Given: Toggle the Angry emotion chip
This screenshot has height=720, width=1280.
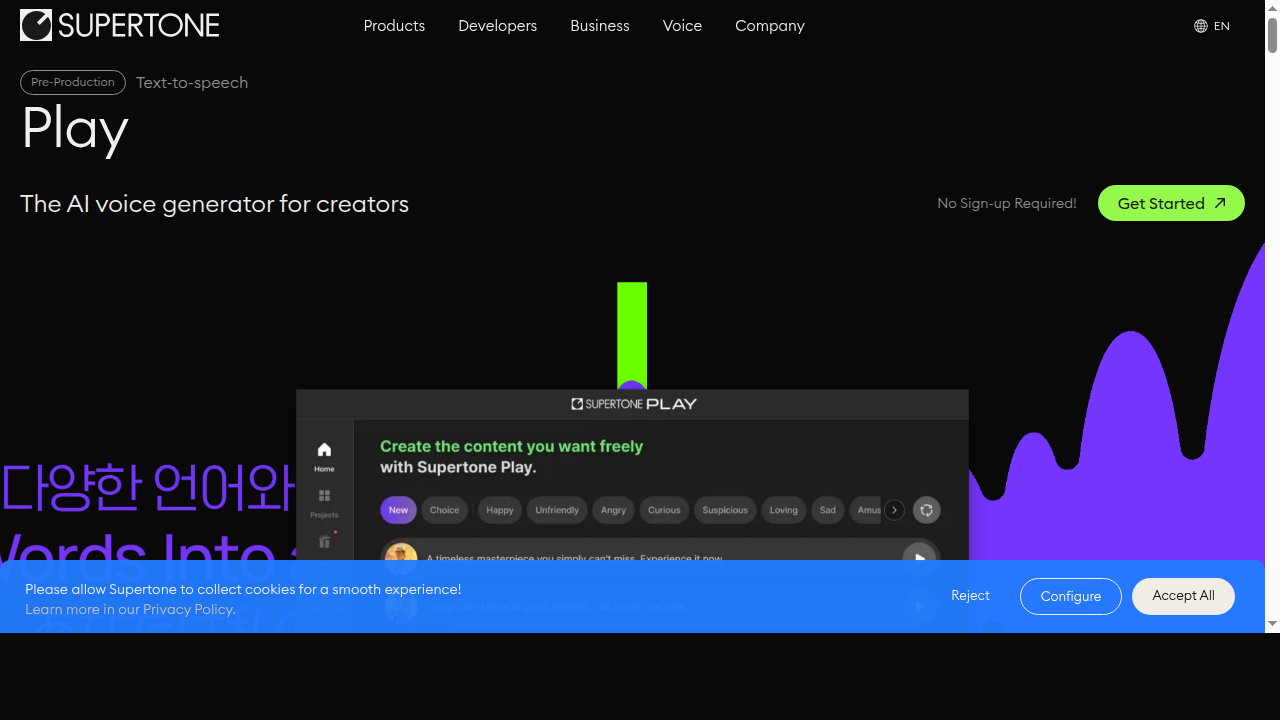Looking at the screenshot, I should point(613,510).
